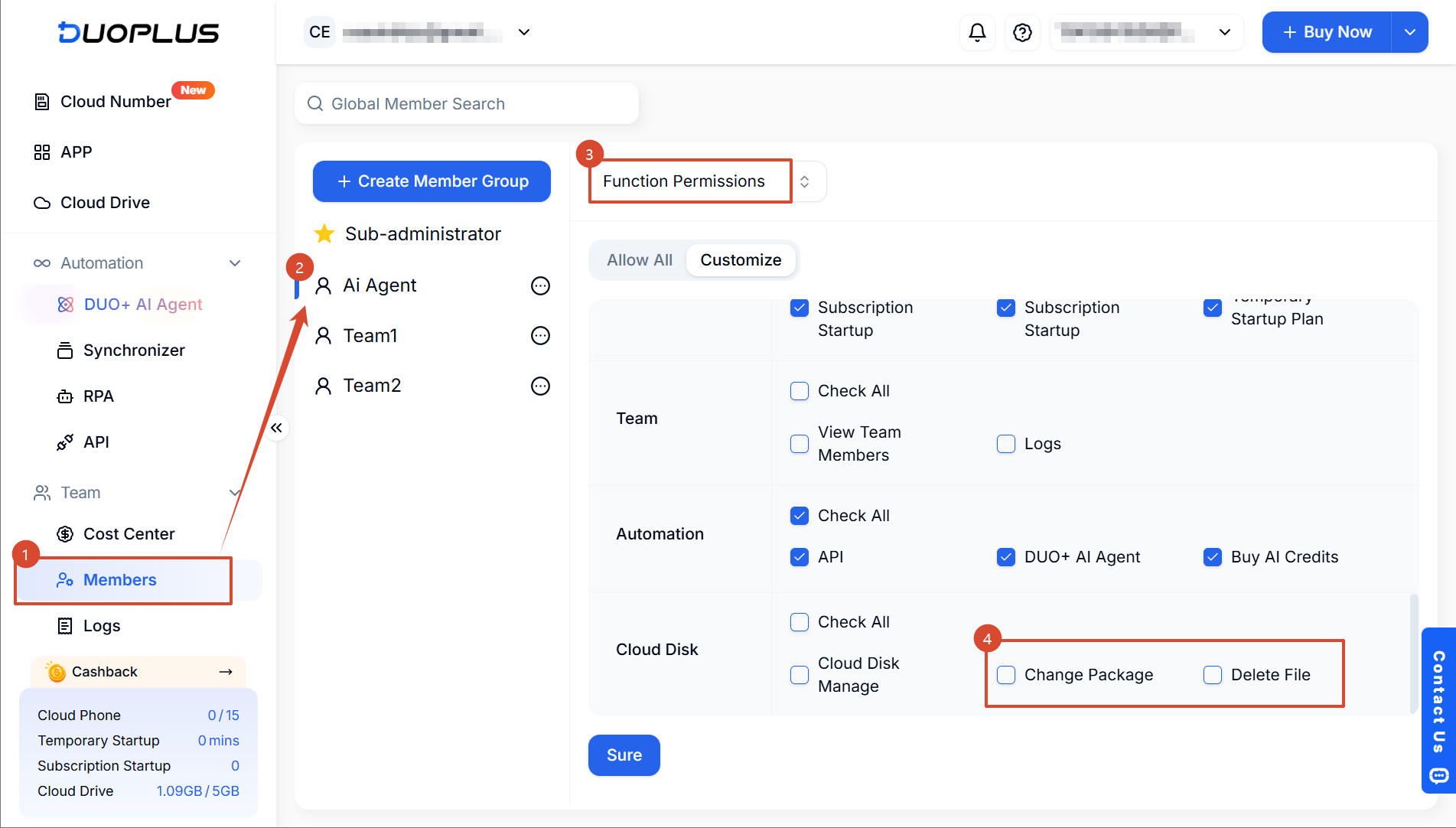Enable the Team Logs permission checkbox
The width and height of the screenshot is (1456, 828).
coord(1006,444)
